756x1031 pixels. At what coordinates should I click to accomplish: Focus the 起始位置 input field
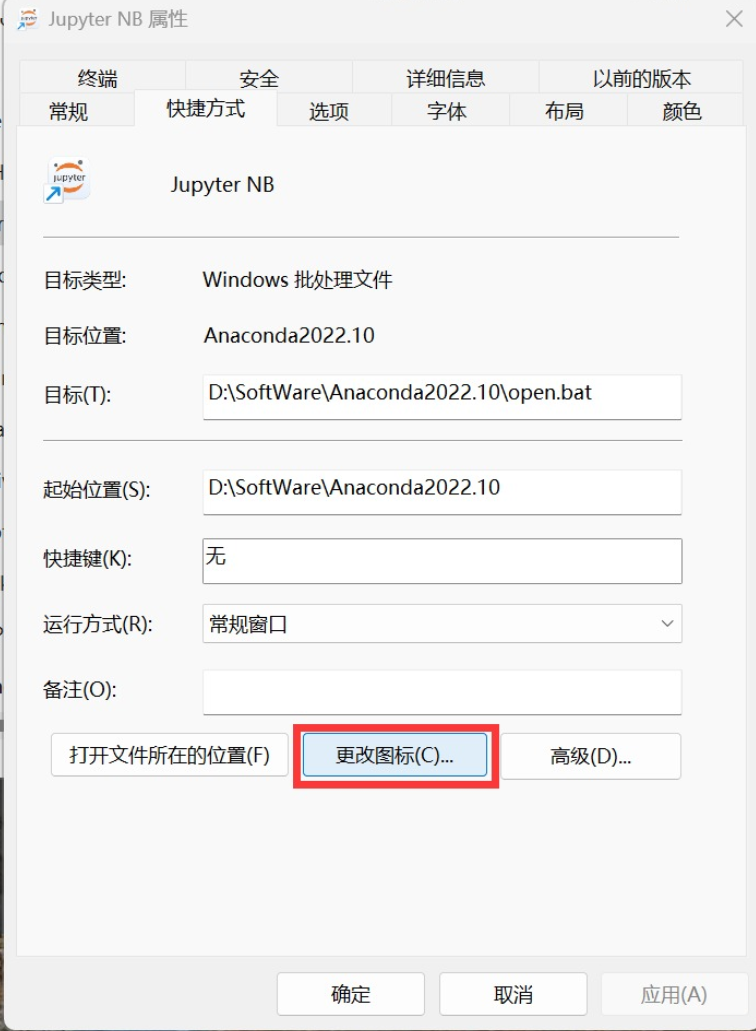pos(442,492)
